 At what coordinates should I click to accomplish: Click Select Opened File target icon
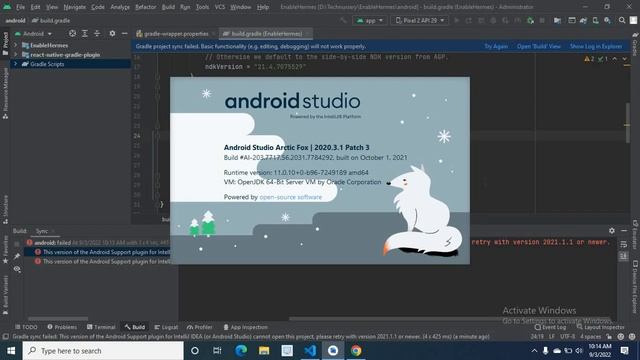72,33
